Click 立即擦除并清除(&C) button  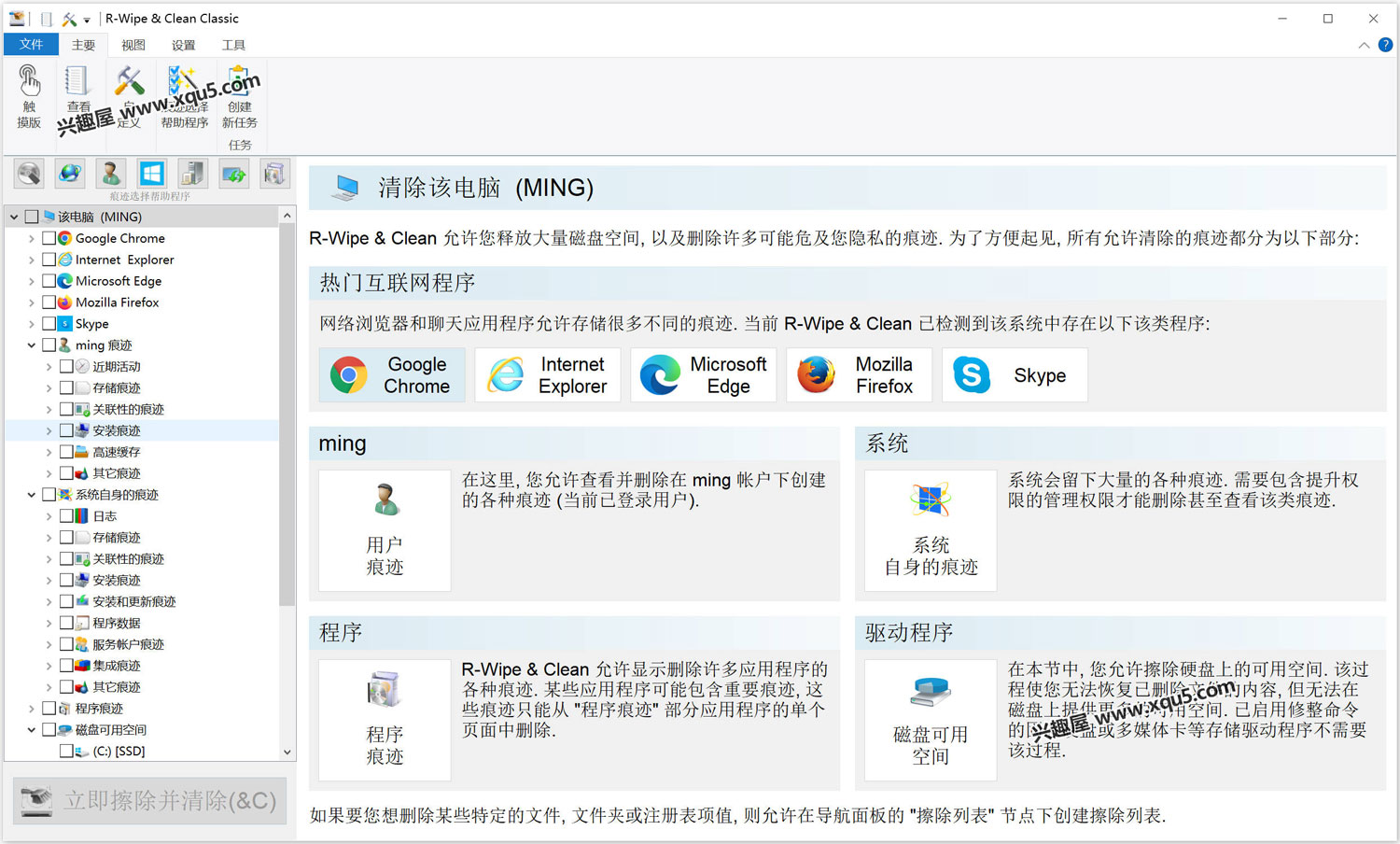150,800
